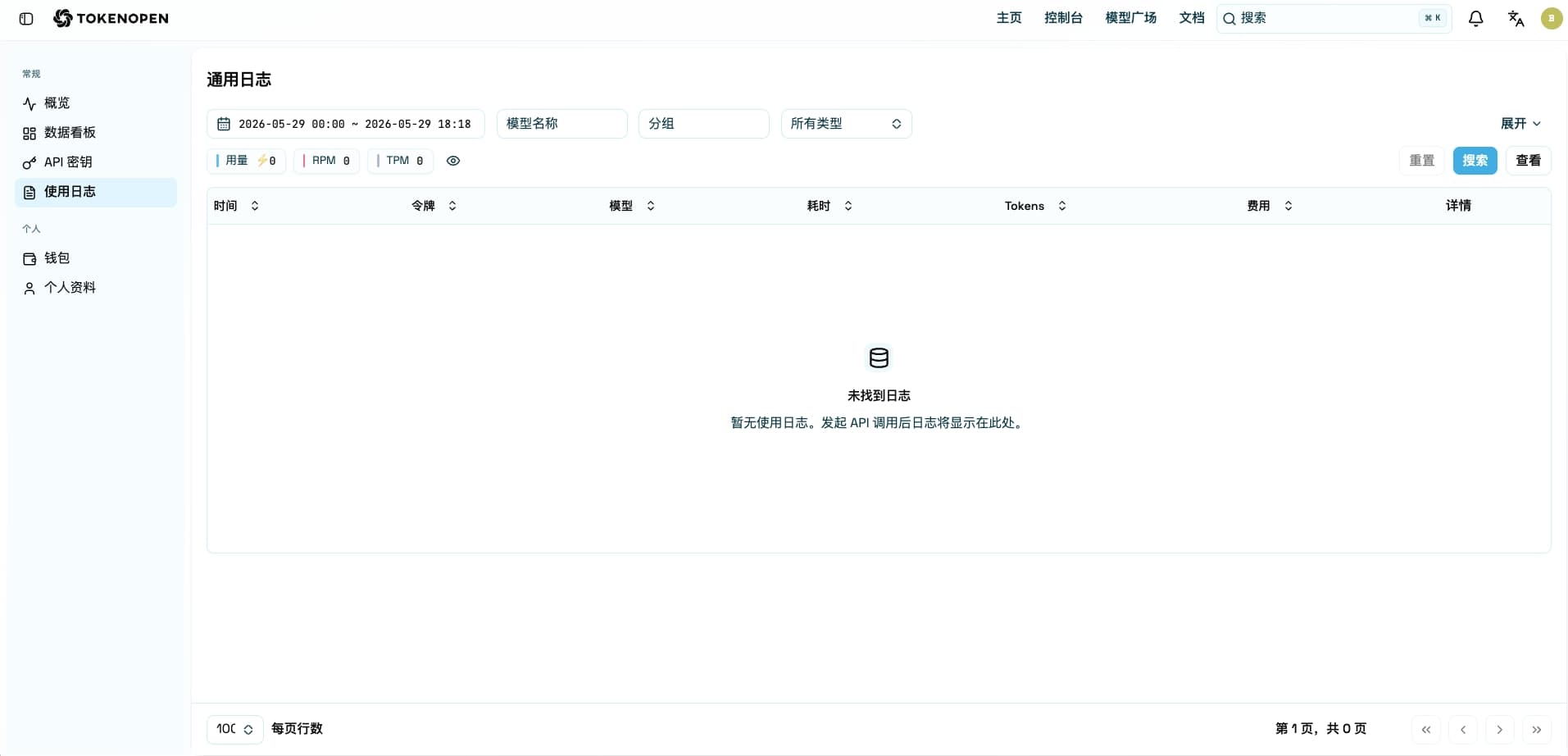
Task: Sort by 费用 column arrows
Action: 1288,206
